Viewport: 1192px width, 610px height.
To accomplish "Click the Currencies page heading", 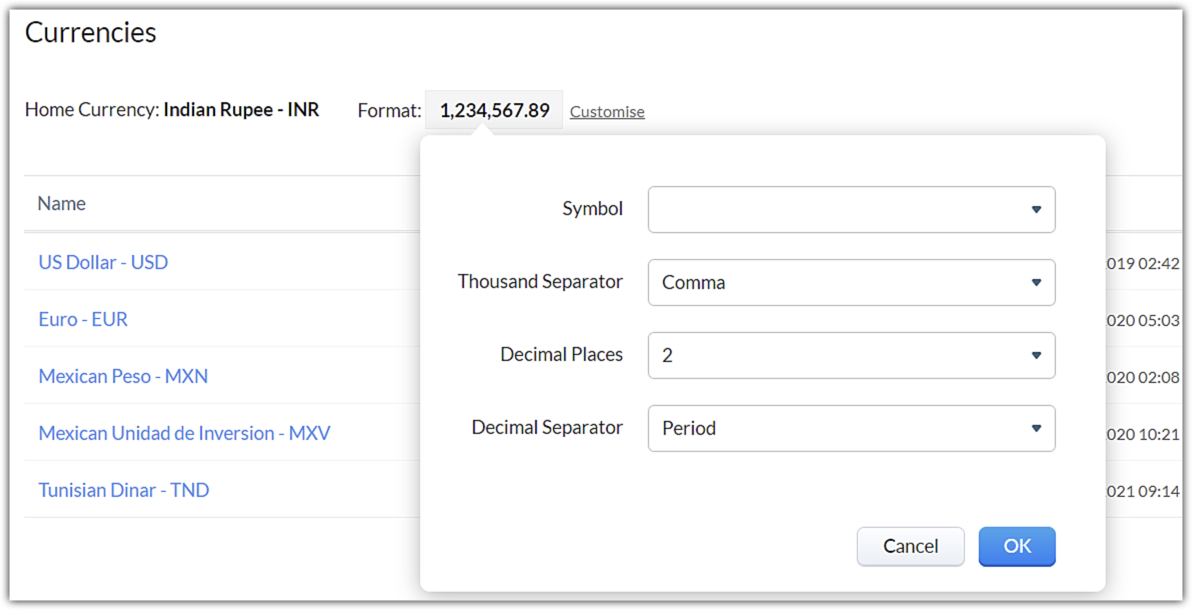I will (90, 32).
